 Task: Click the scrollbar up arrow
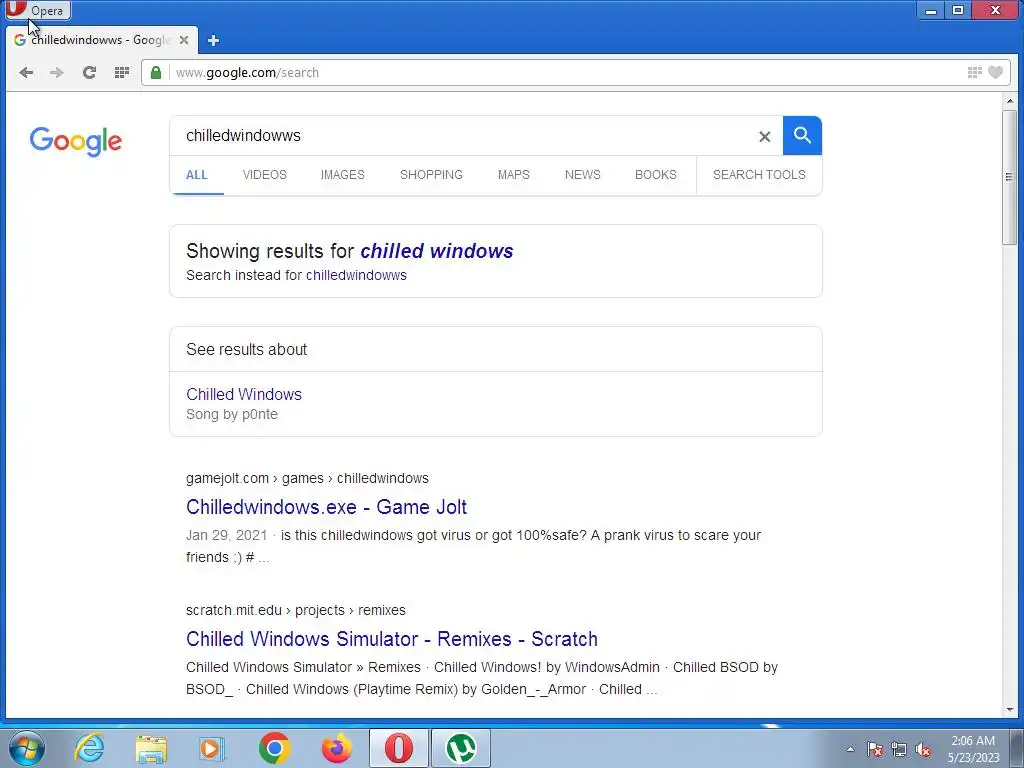click(1010, 101)
